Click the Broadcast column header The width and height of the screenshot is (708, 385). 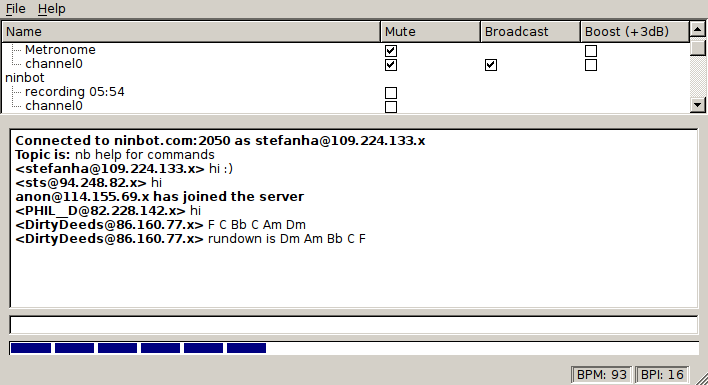pos(530,32)
